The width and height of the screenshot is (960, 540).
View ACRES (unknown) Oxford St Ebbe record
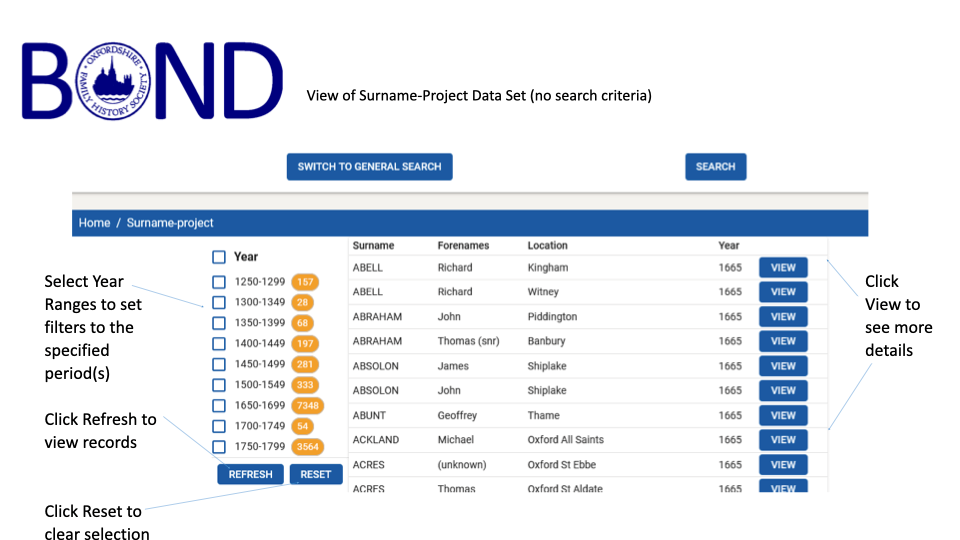tap(783, 465)
